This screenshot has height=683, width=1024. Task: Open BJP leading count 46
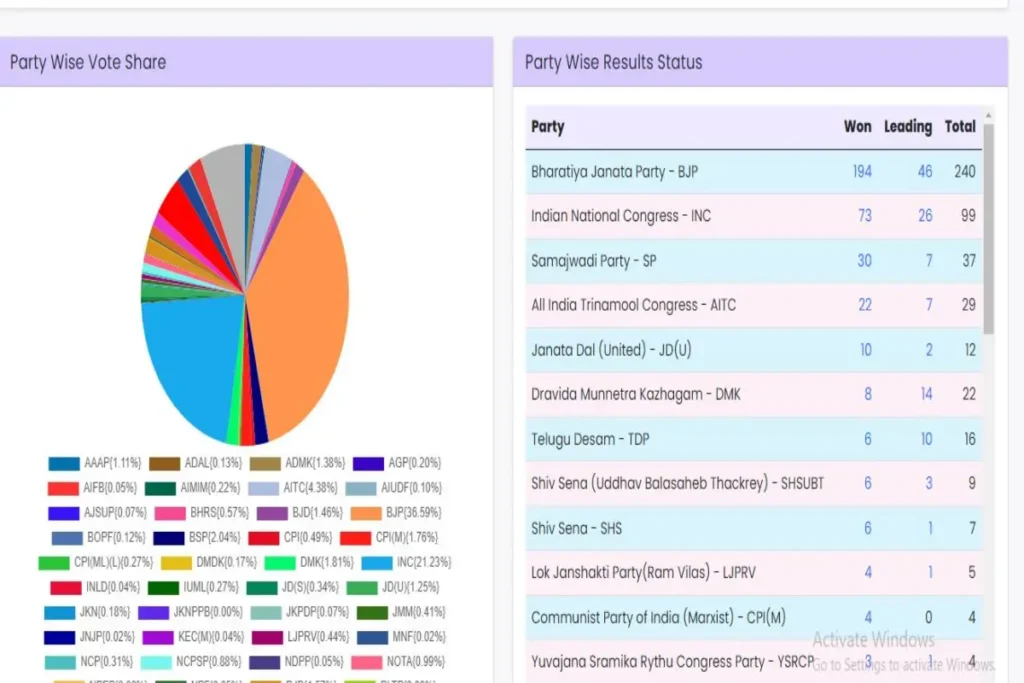pos(925,172)
